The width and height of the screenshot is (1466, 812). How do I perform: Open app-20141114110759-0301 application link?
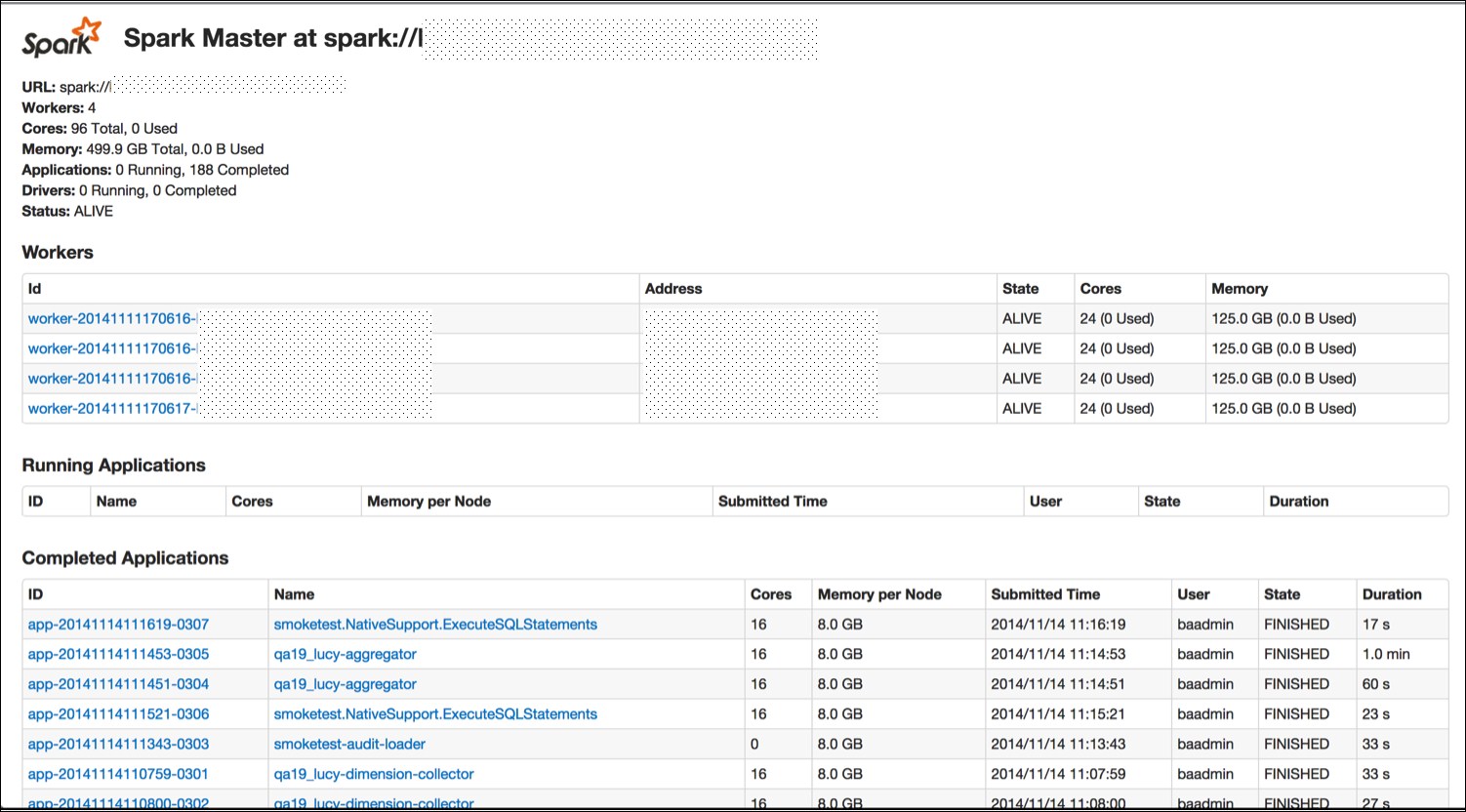pos(118,774)
